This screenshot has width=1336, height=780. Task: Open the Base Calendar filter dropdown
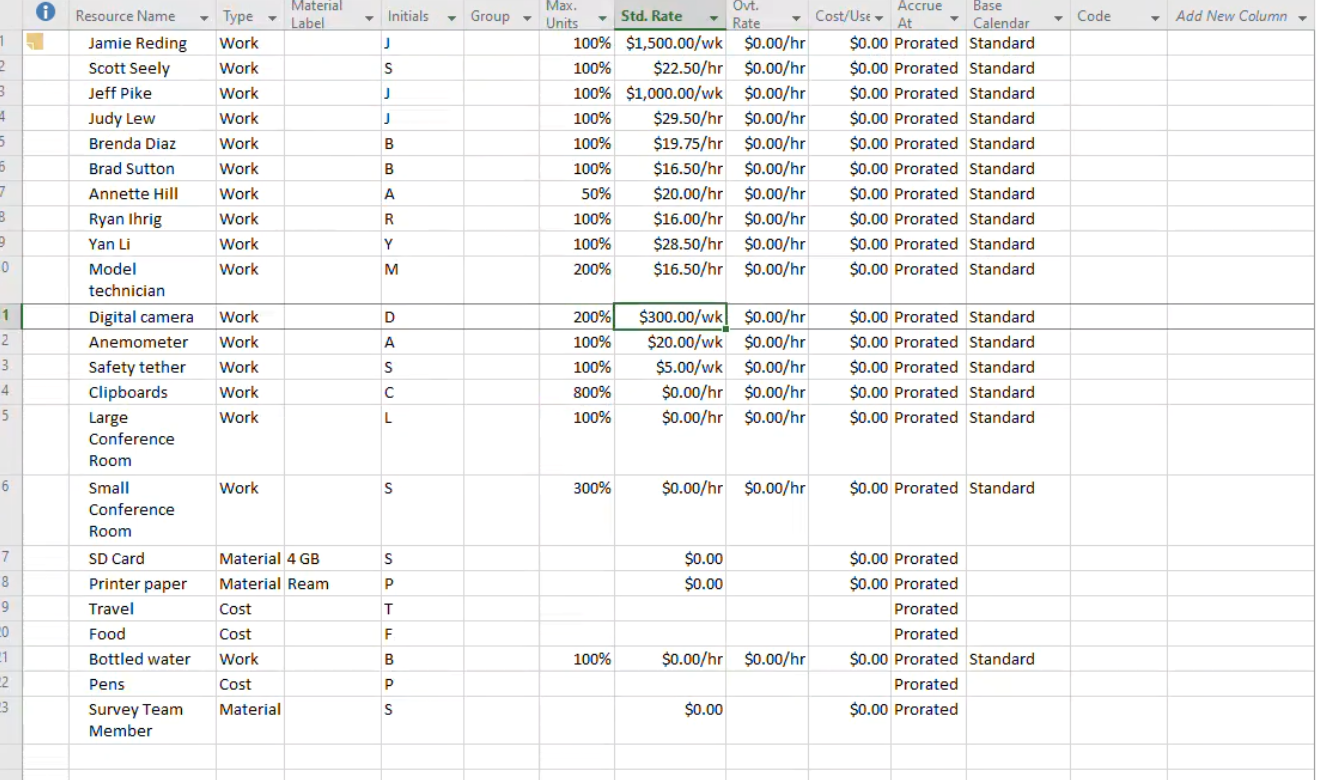click(x=1058, y=16)
